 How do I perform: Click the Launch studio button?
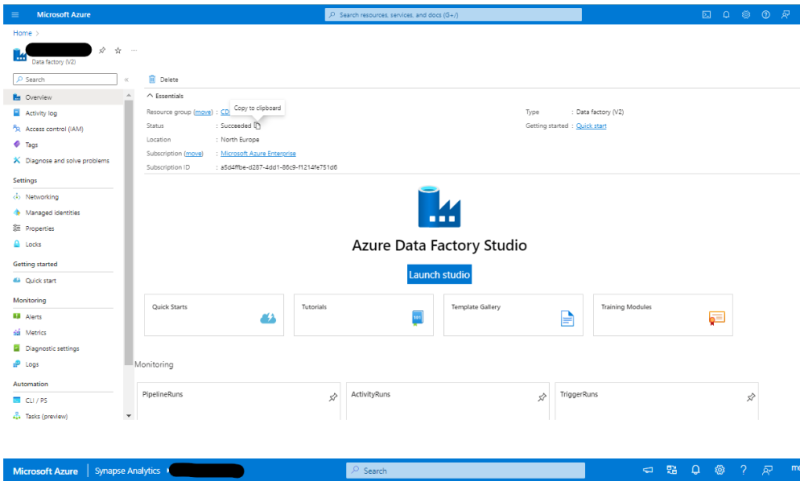[x=439, y=274]
